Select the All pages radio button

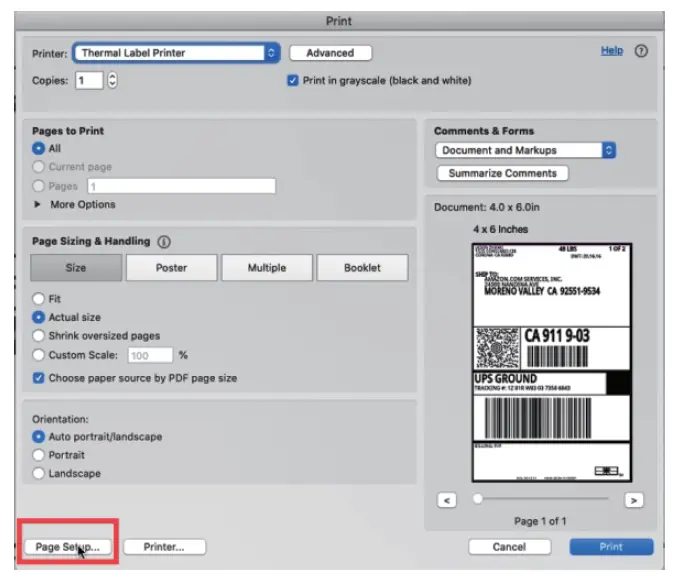pos(38,148)
